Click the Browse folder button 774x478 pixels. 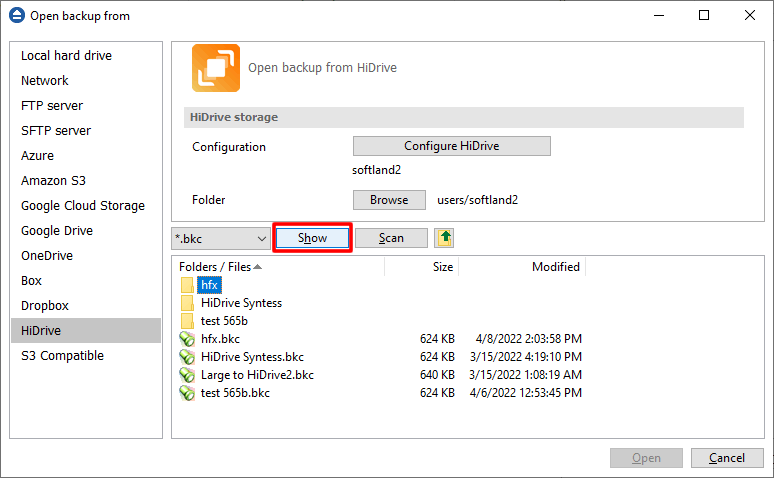389,200
